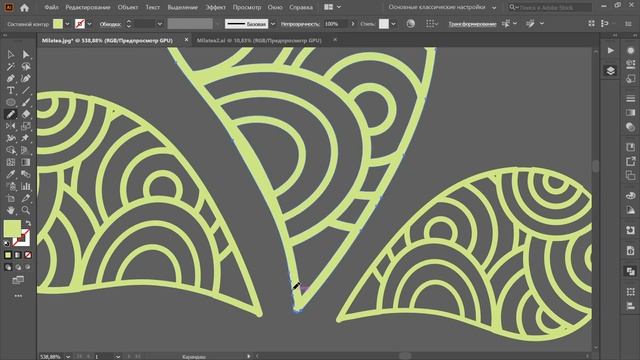Select the Shape Builder tool
This screenshot has height=360, width=640.
11,150
